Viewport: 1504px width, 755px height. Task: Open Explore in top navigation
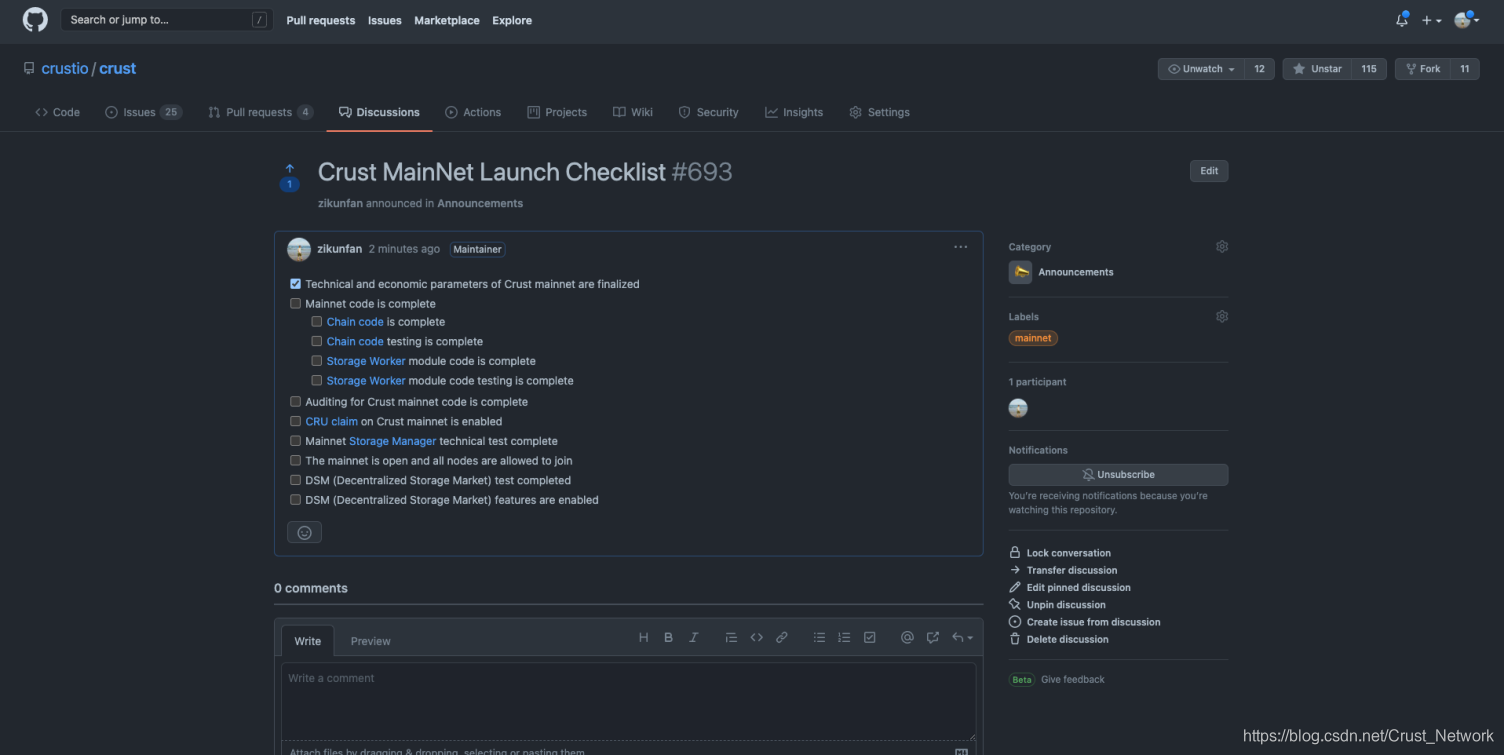[512, 20]
